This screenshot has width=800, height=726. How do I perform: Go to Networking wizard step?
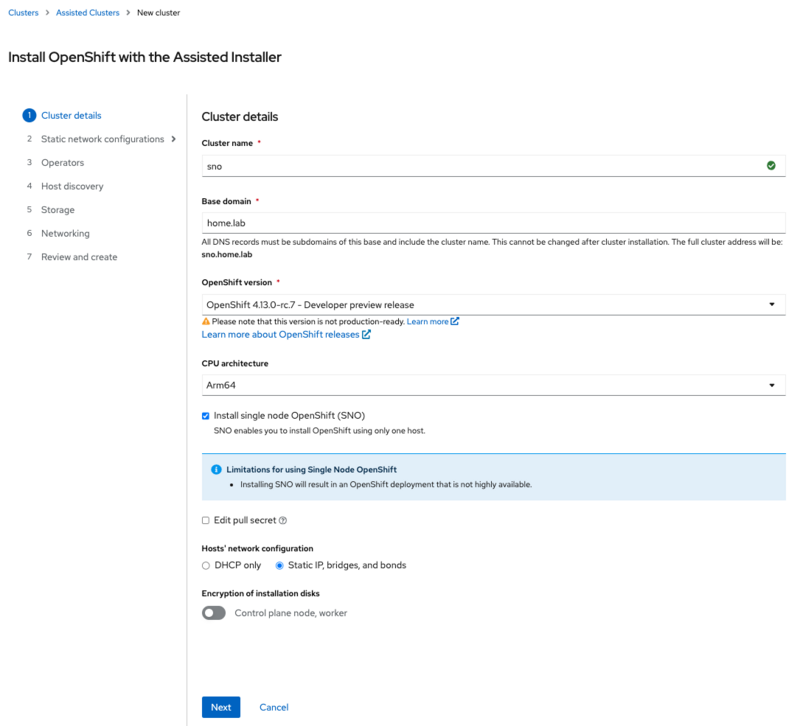(65, 233)
